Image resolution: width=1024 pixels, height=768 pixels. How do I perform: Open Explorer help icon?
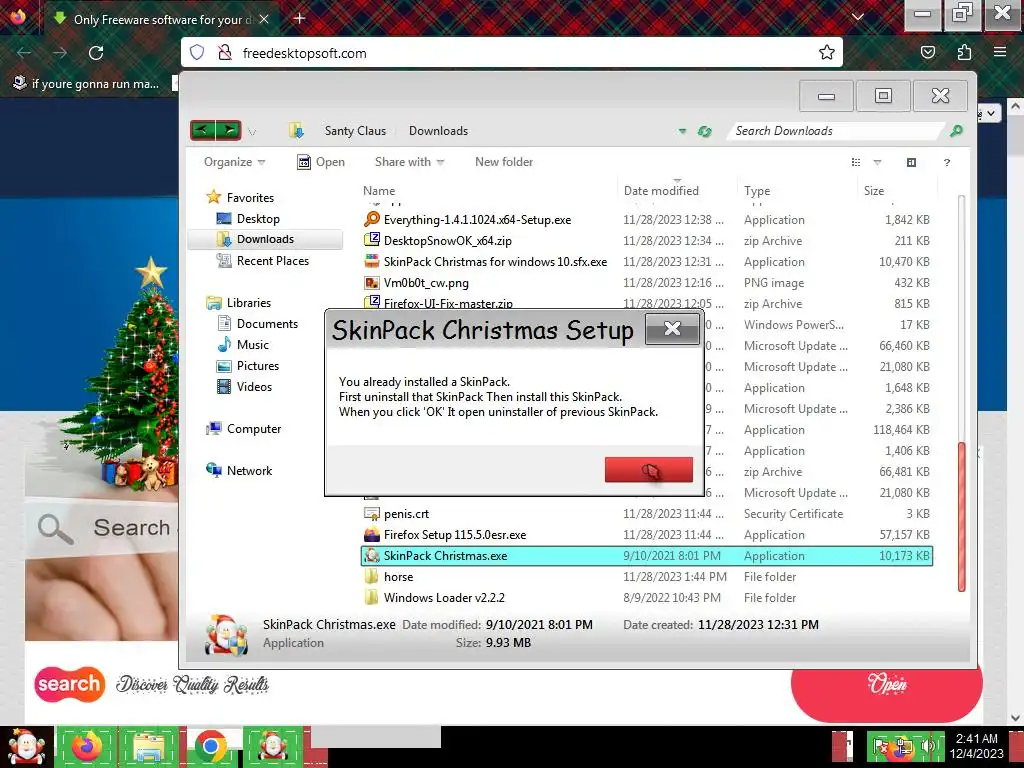pos(947,163)
